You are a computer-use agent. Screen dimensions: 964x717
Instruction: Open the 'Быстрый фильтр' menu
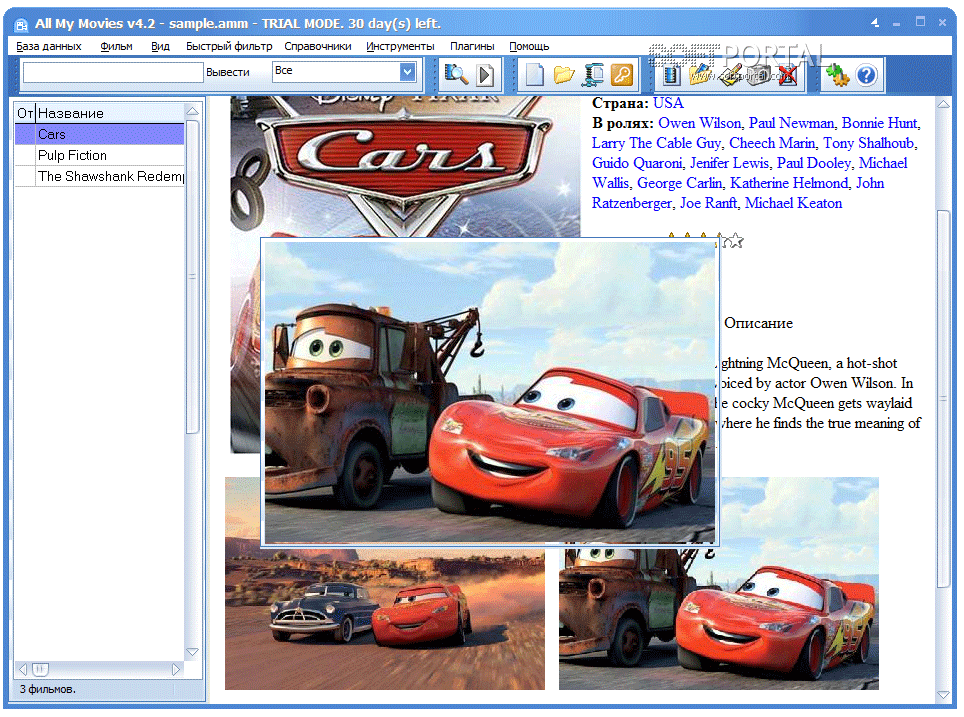[229, 46]
